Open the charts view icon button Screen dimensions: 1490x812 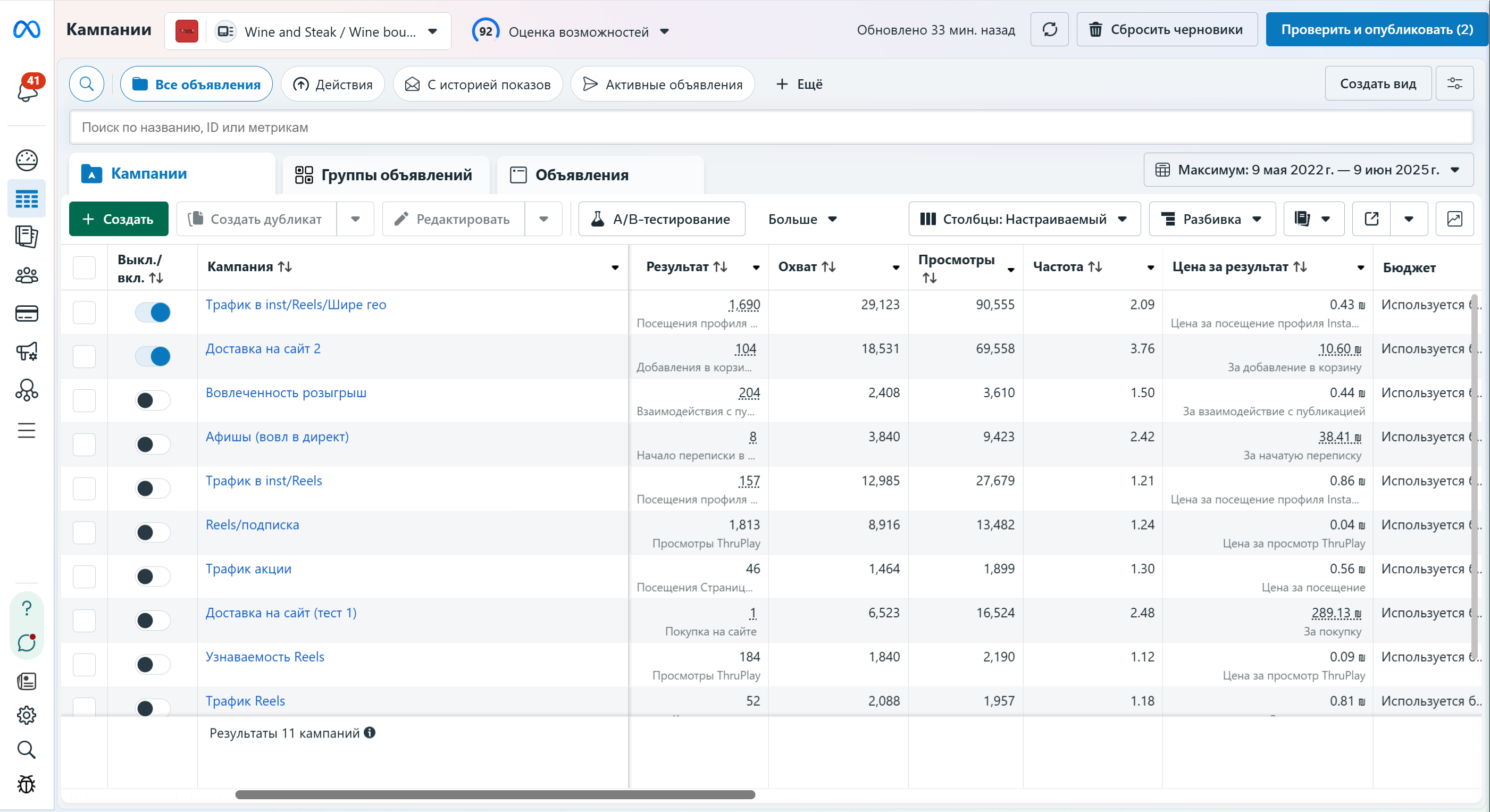pos(1454,219)
